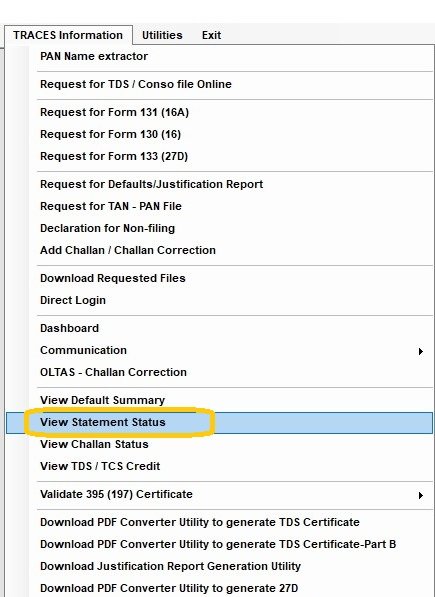The image size is (435, 597).
Task: Download PDF Converter Utility for TDS Certificate-Part B
Action: pyautogui.click(x=220, y=544)
